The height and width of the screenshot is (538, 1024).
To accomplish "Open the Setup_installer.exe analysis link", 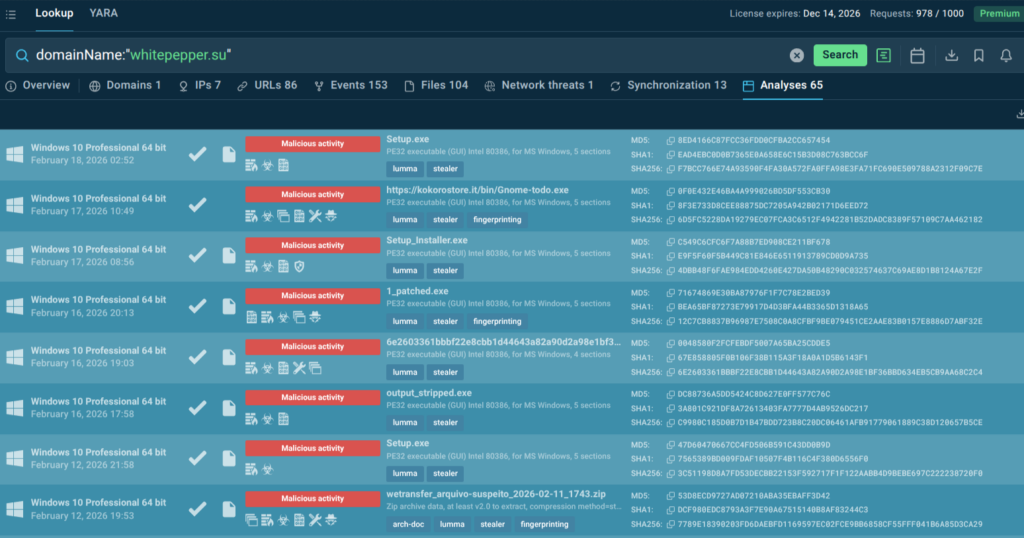I will click(427, 241).
